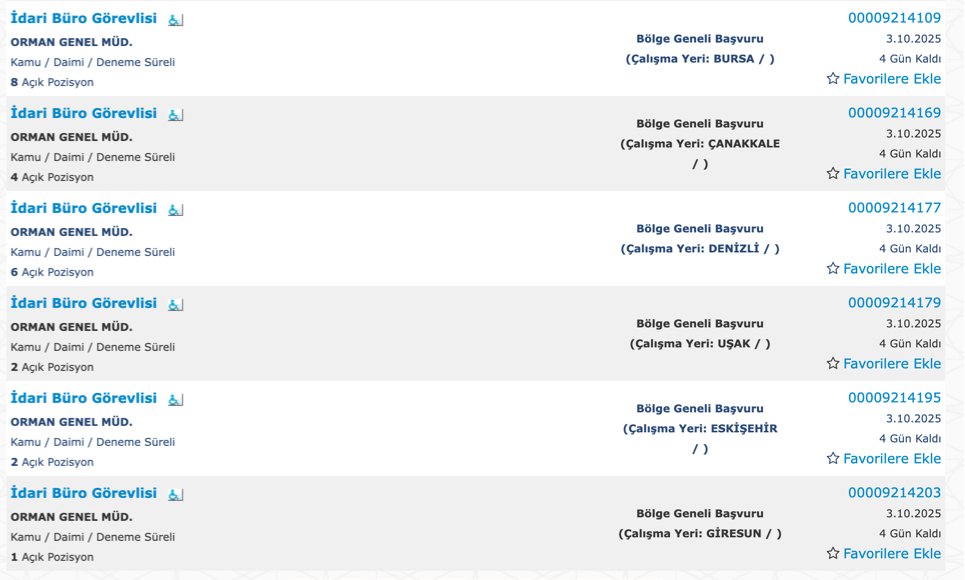
Task: View job posting number 00009214195
Action: [x=894, y=398]
